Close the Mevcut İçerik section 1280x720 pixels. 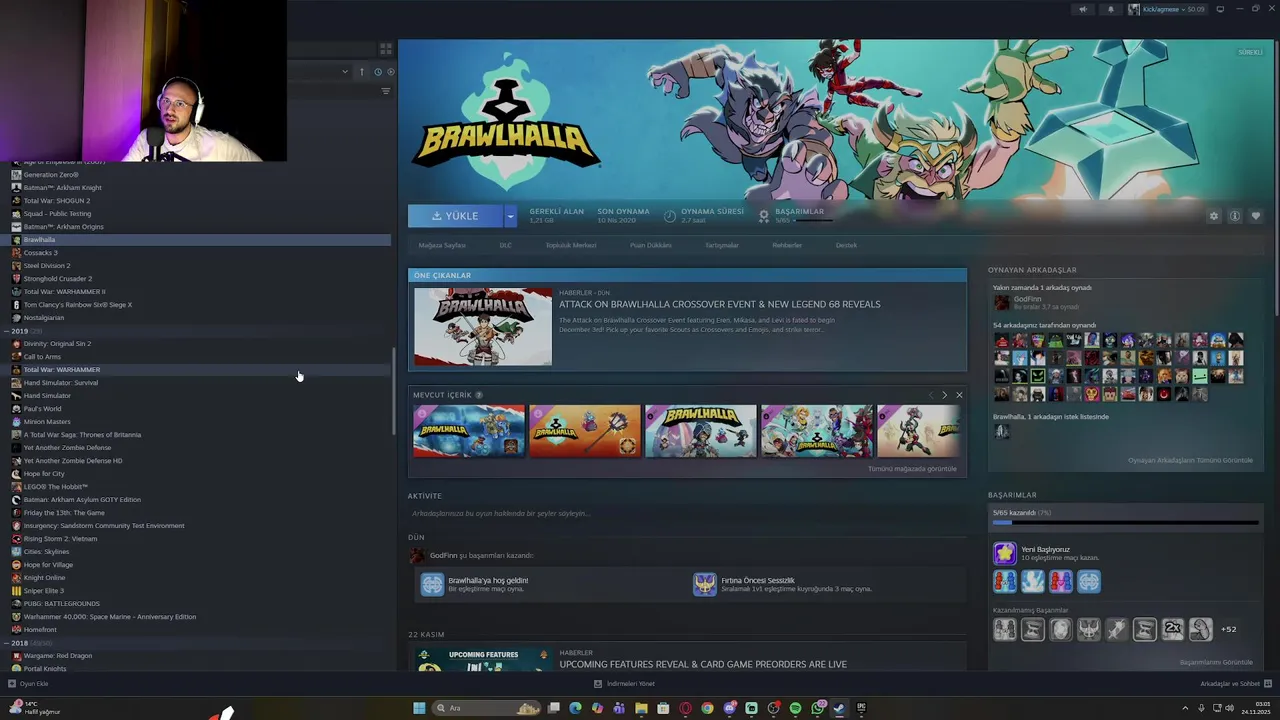(x=959, y=395)
